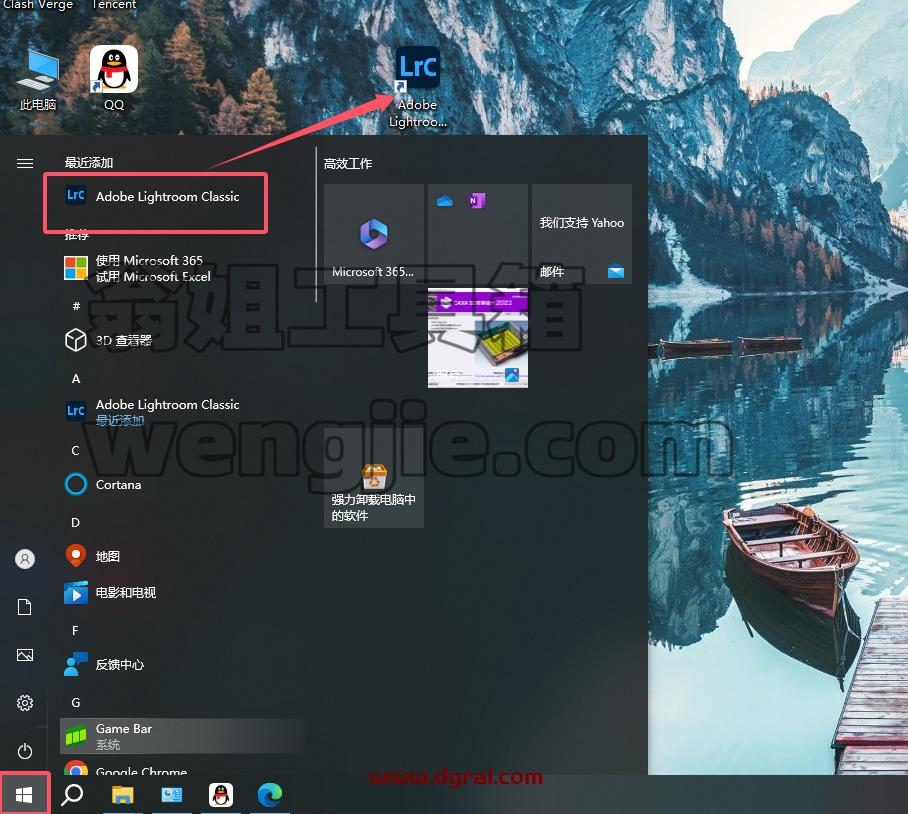Click the 最近添加 section header
908x814 pixels.
pos(89,163)
